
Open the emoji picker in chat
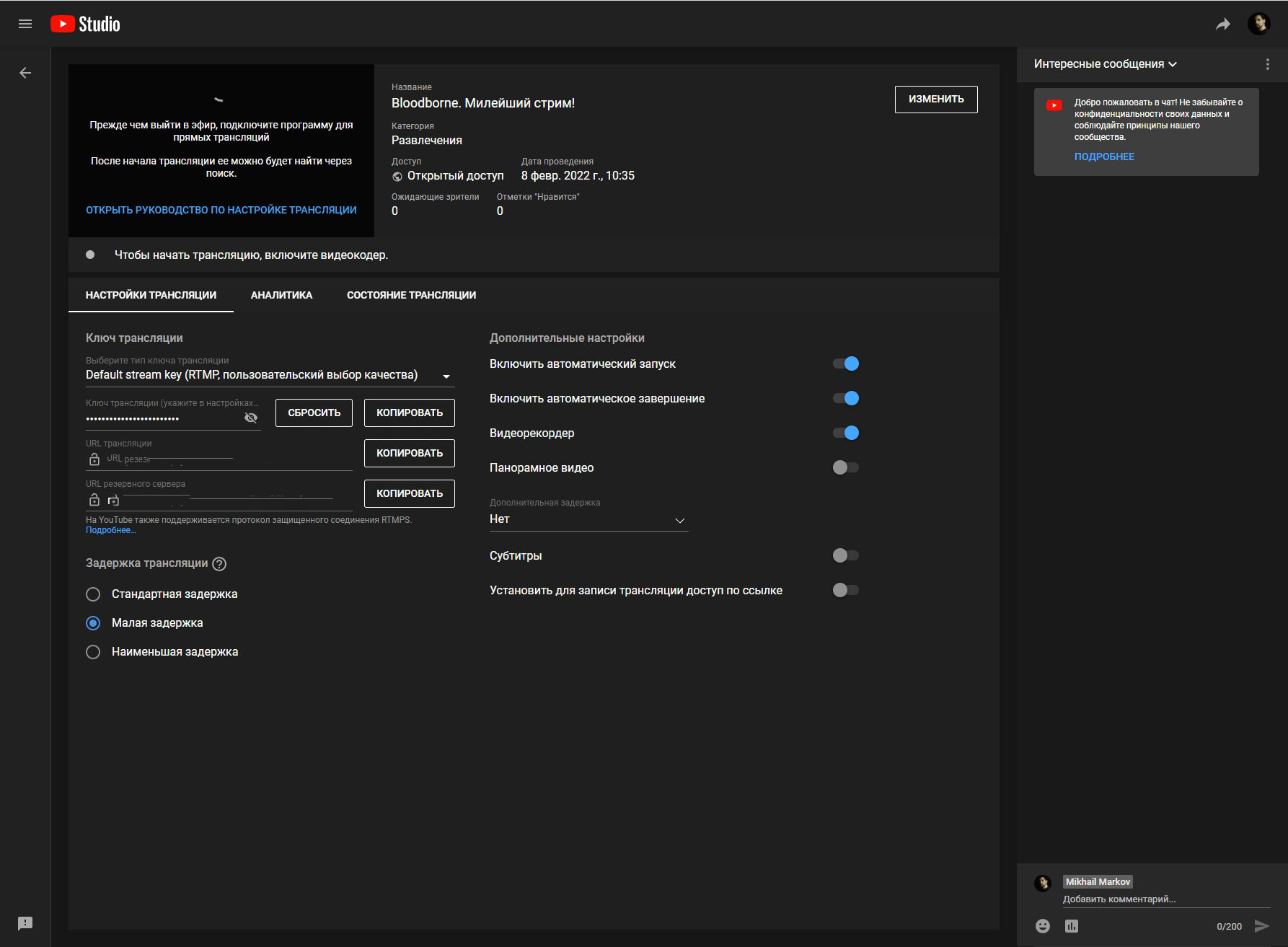1043,926
